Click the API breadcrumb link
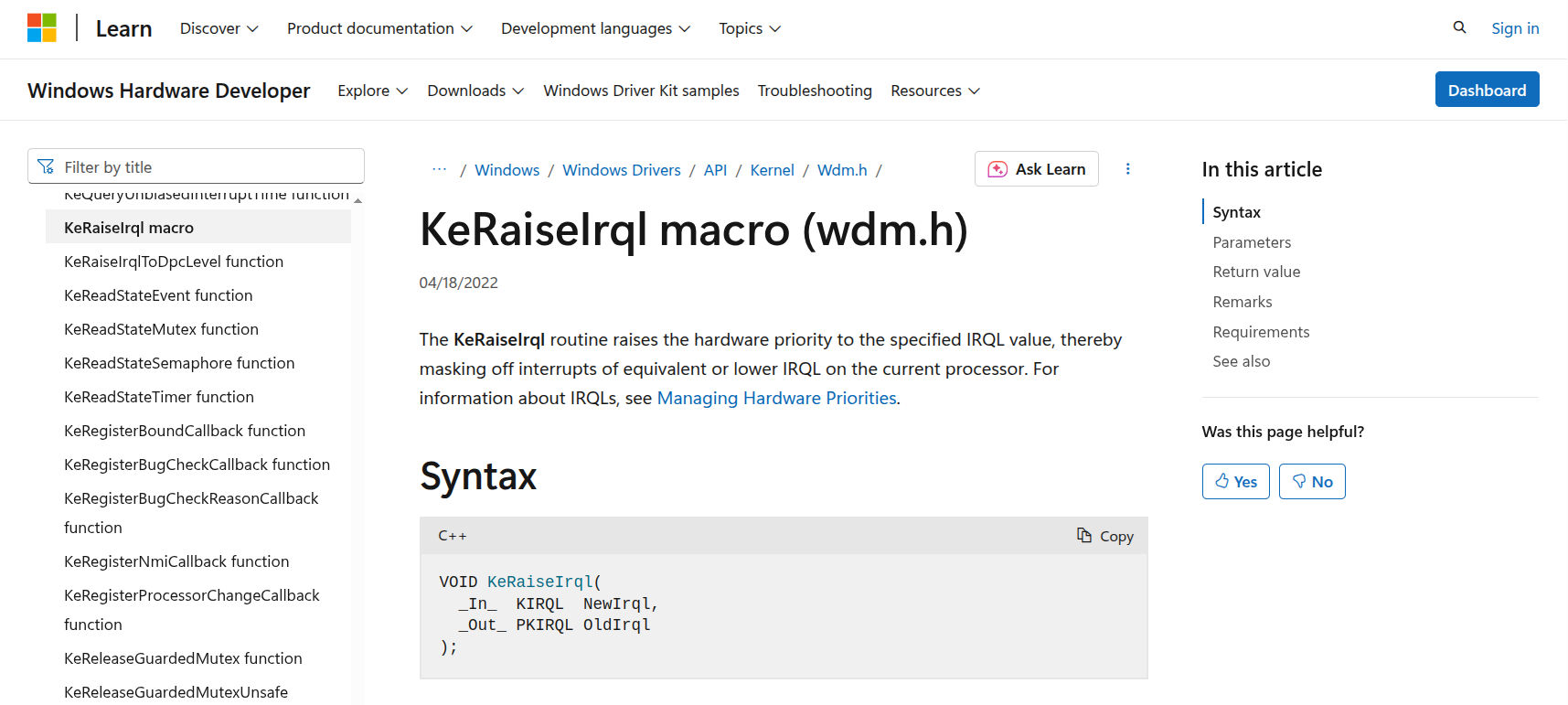The width and height of the screenshot is (1568, 705). click(x=715, y=170)
